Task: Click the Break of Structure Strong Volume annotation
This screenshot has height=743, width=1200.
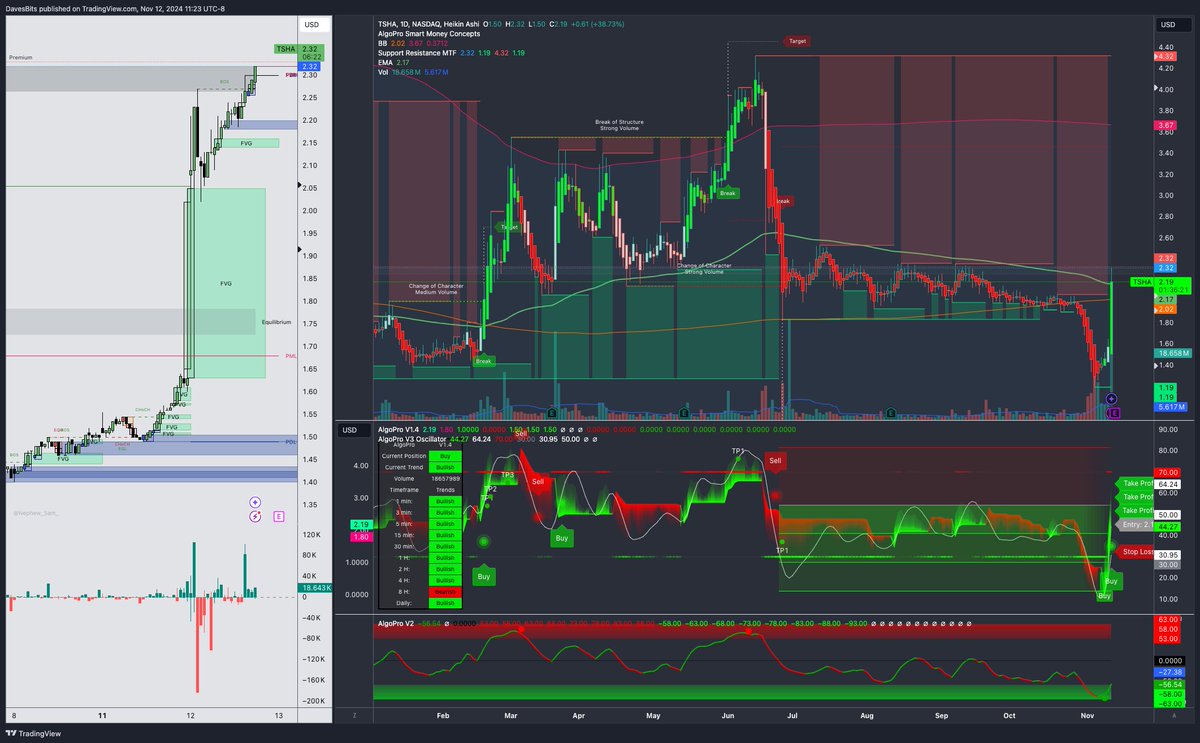Action: point(619,125)
